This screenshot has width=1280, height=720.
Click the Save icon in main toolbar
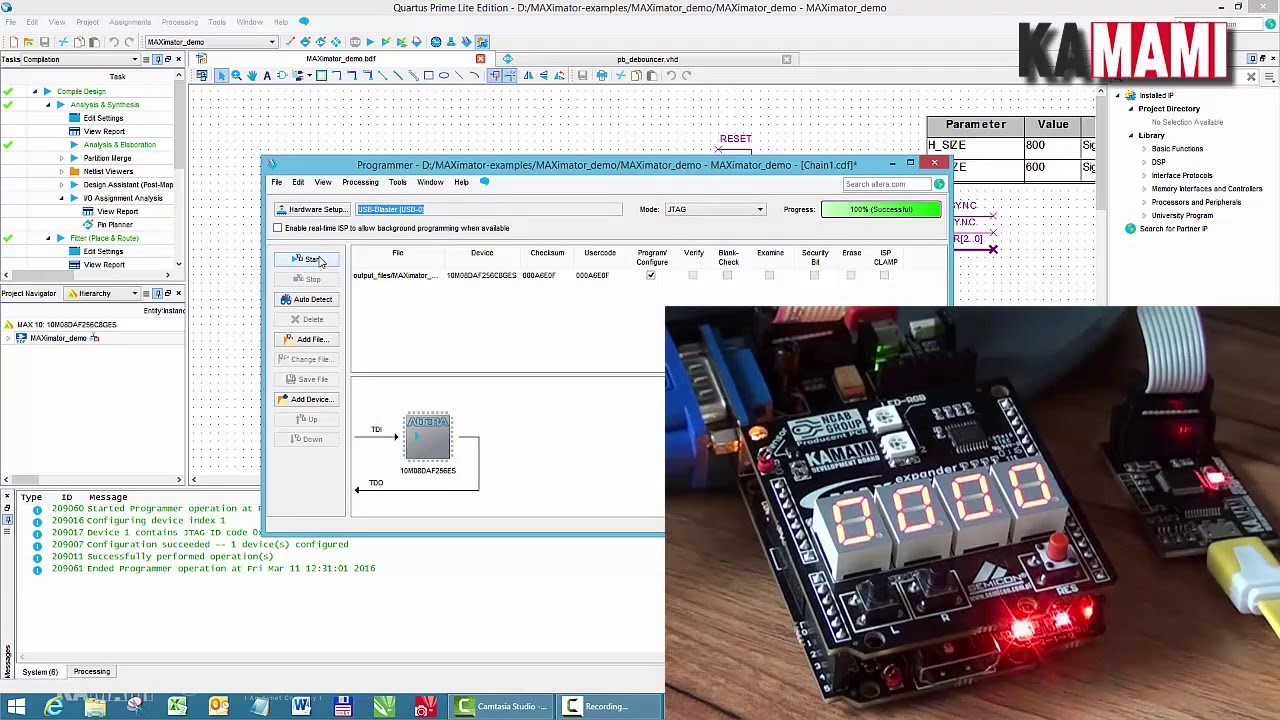(44, 42)
